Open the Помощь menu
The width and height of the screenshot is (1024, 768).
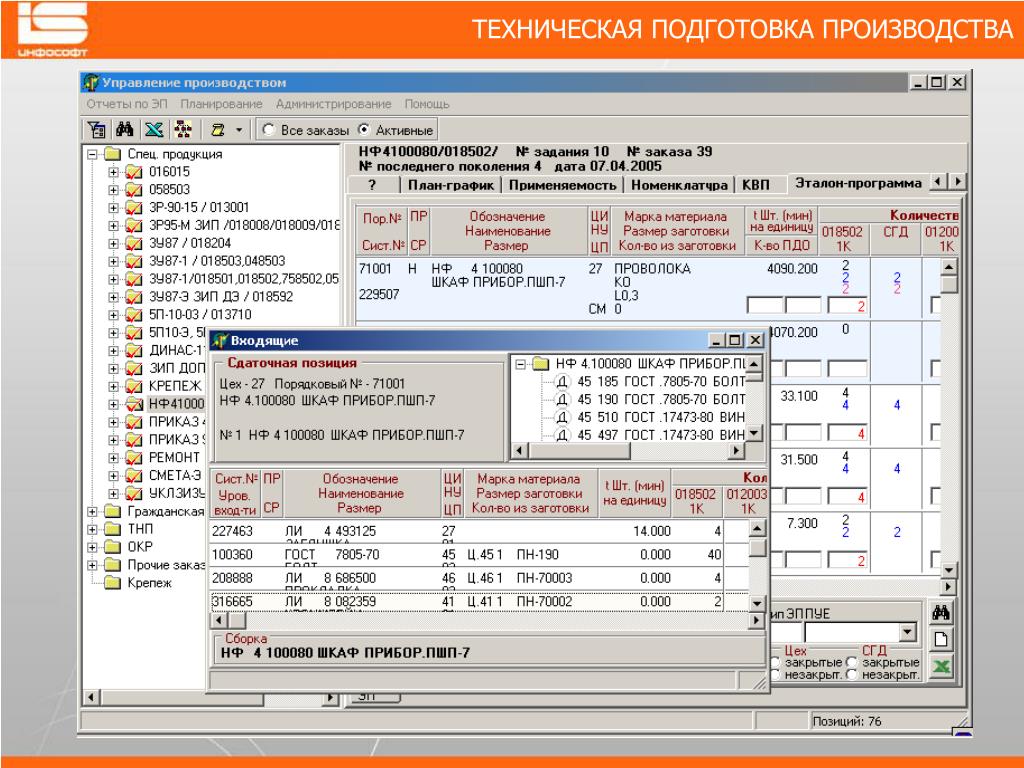point(427,104)
